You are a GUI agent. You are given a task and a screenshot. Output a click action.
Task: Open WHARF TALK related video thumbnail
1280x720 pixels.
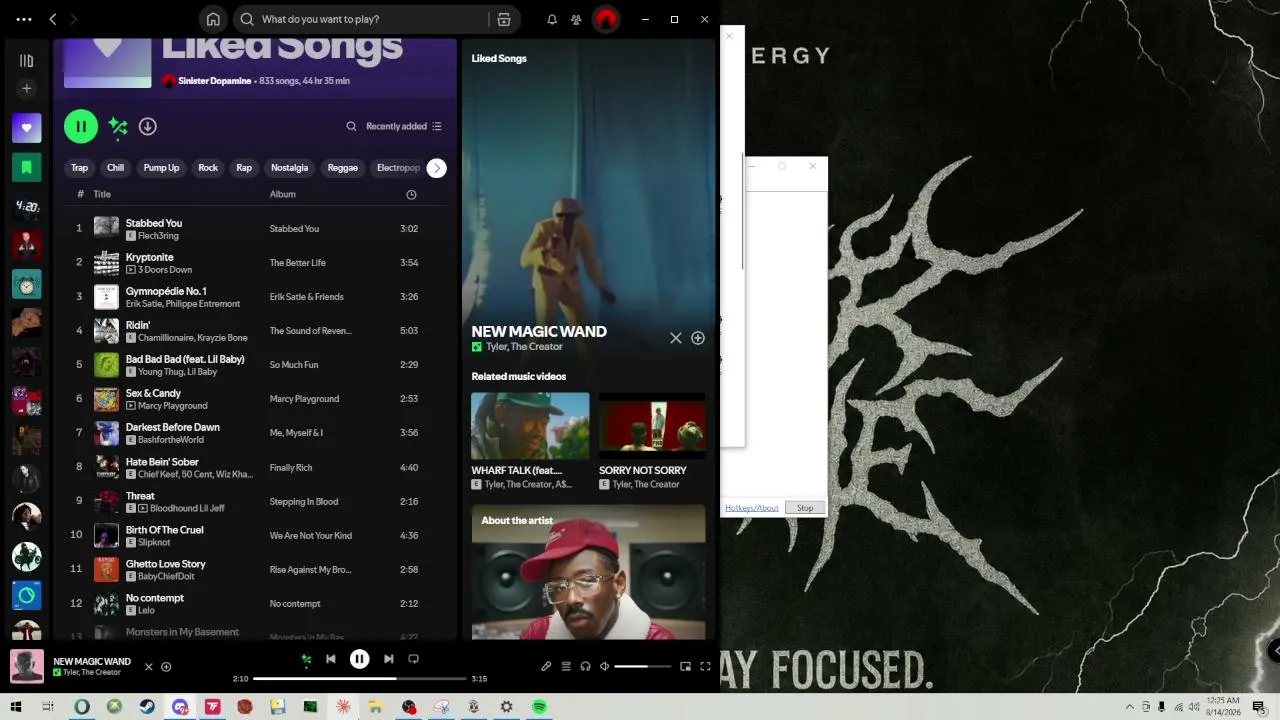530,426
